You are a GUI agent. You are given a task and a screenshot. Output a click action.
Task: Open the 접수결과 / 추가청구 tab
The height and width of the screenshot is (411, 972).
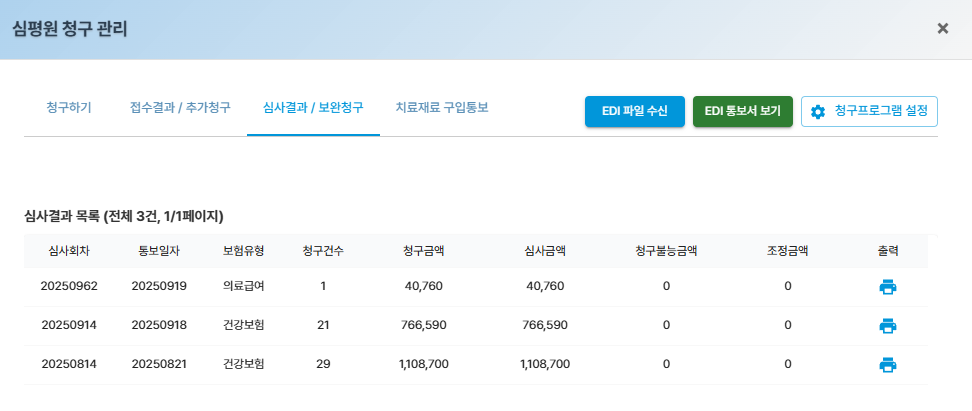click(x=180, y=107)
